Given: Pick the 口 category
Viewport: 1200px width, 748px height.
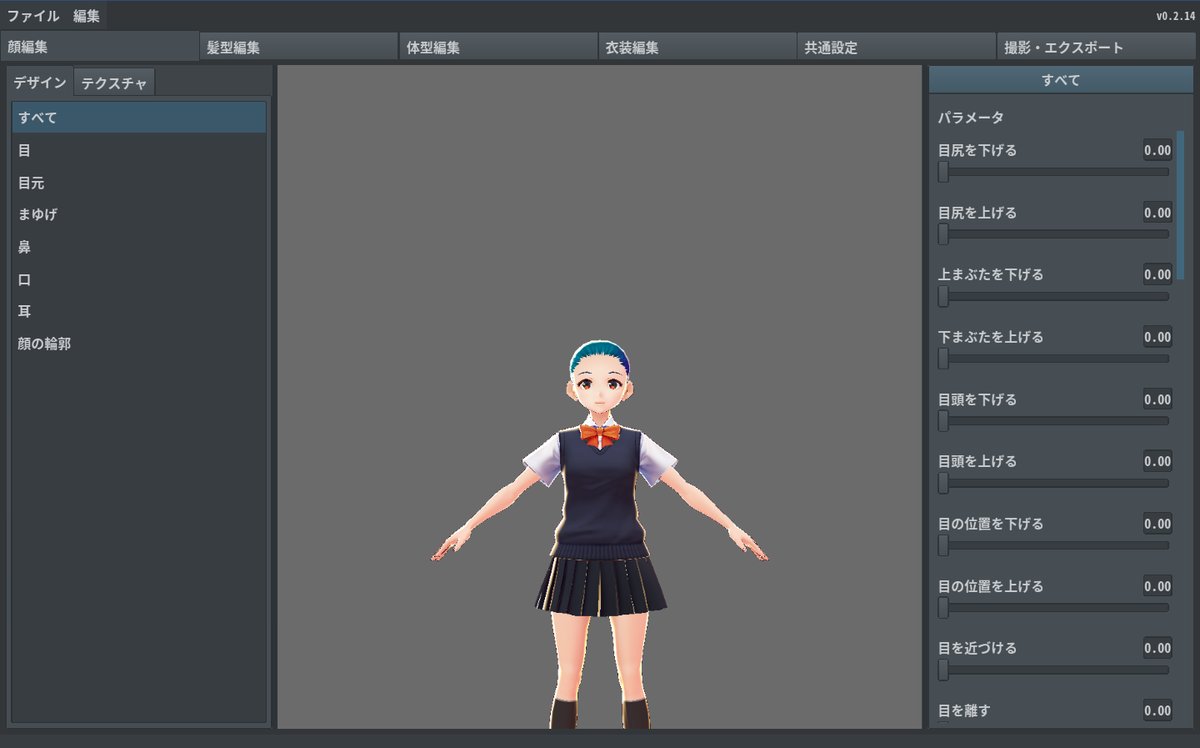Looking at the screenshot, I should click(25, 279).
